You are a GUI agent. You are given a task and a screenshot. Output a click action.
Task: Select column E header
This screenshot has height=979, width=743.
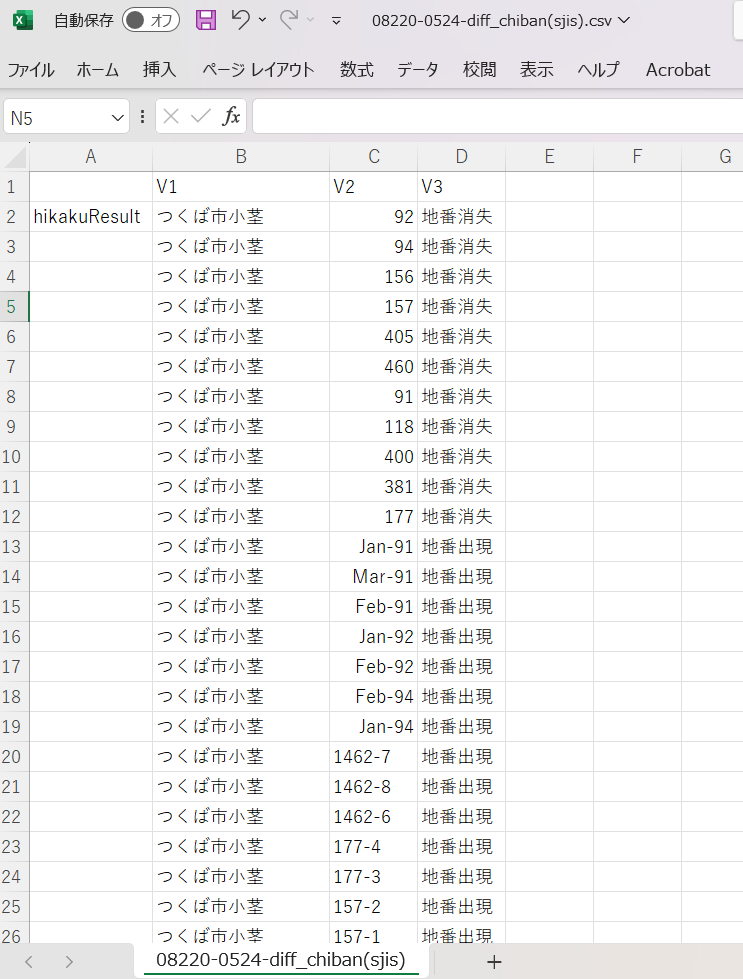point(549,157)
